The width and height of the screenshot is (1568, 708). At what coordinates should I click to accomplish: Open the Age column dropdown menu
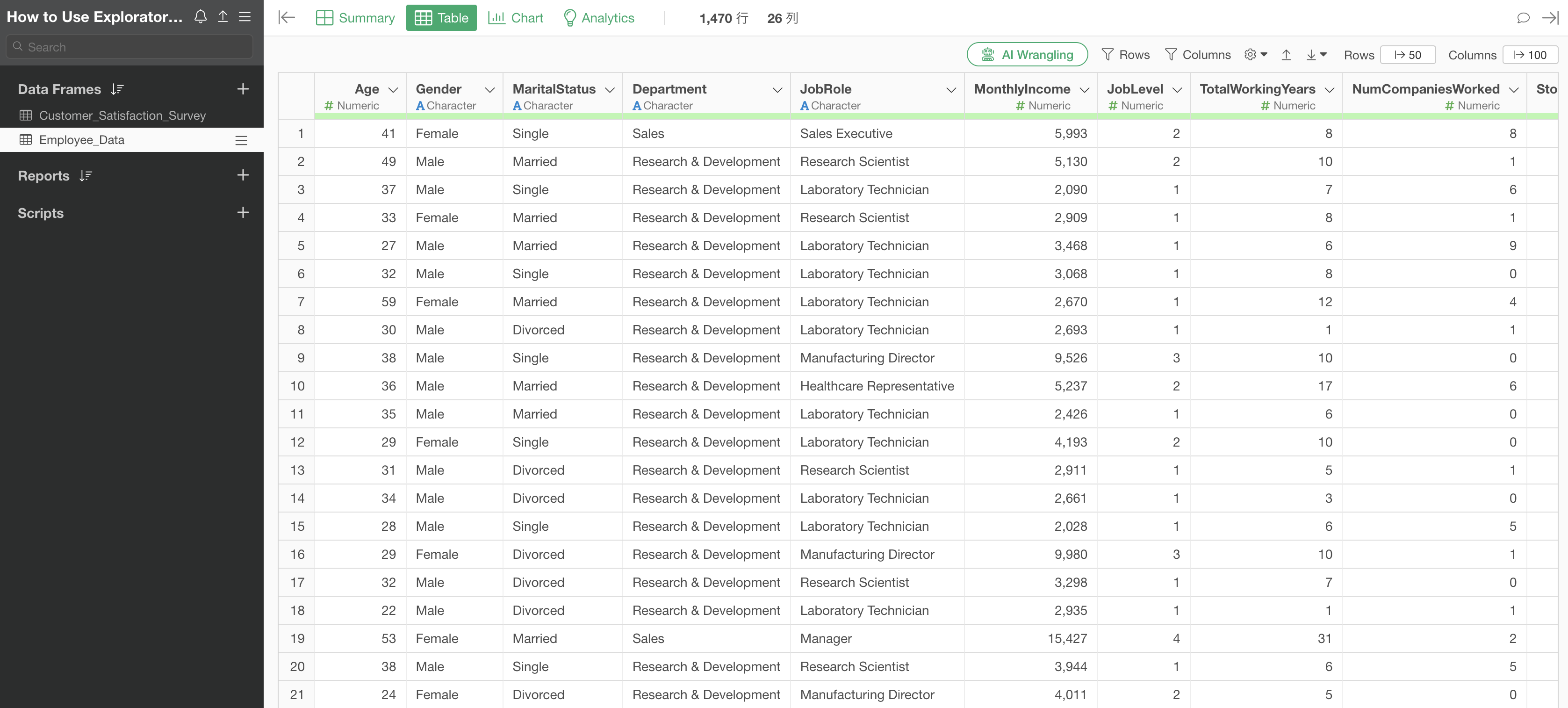coord(393,90)
